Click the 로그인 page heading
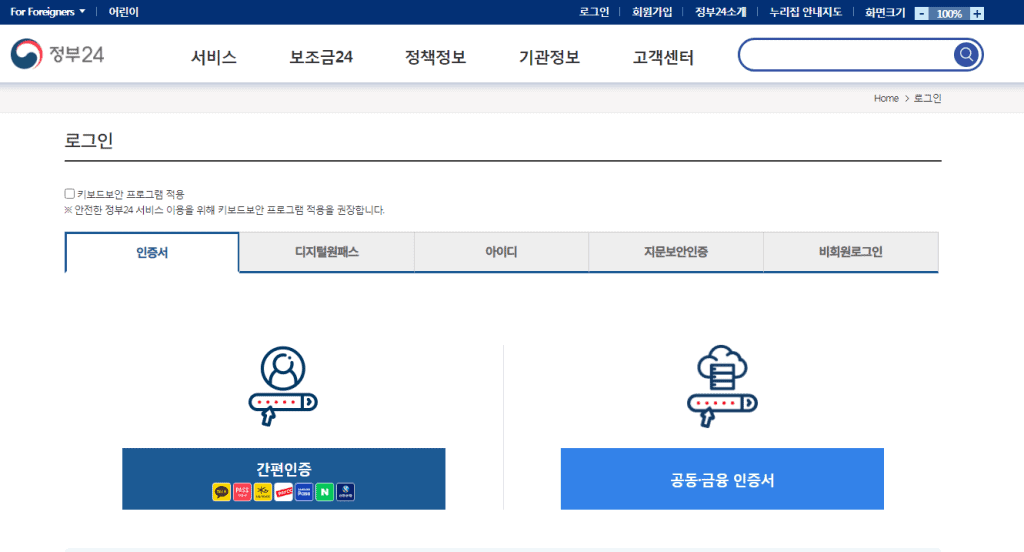 (89, 140)
